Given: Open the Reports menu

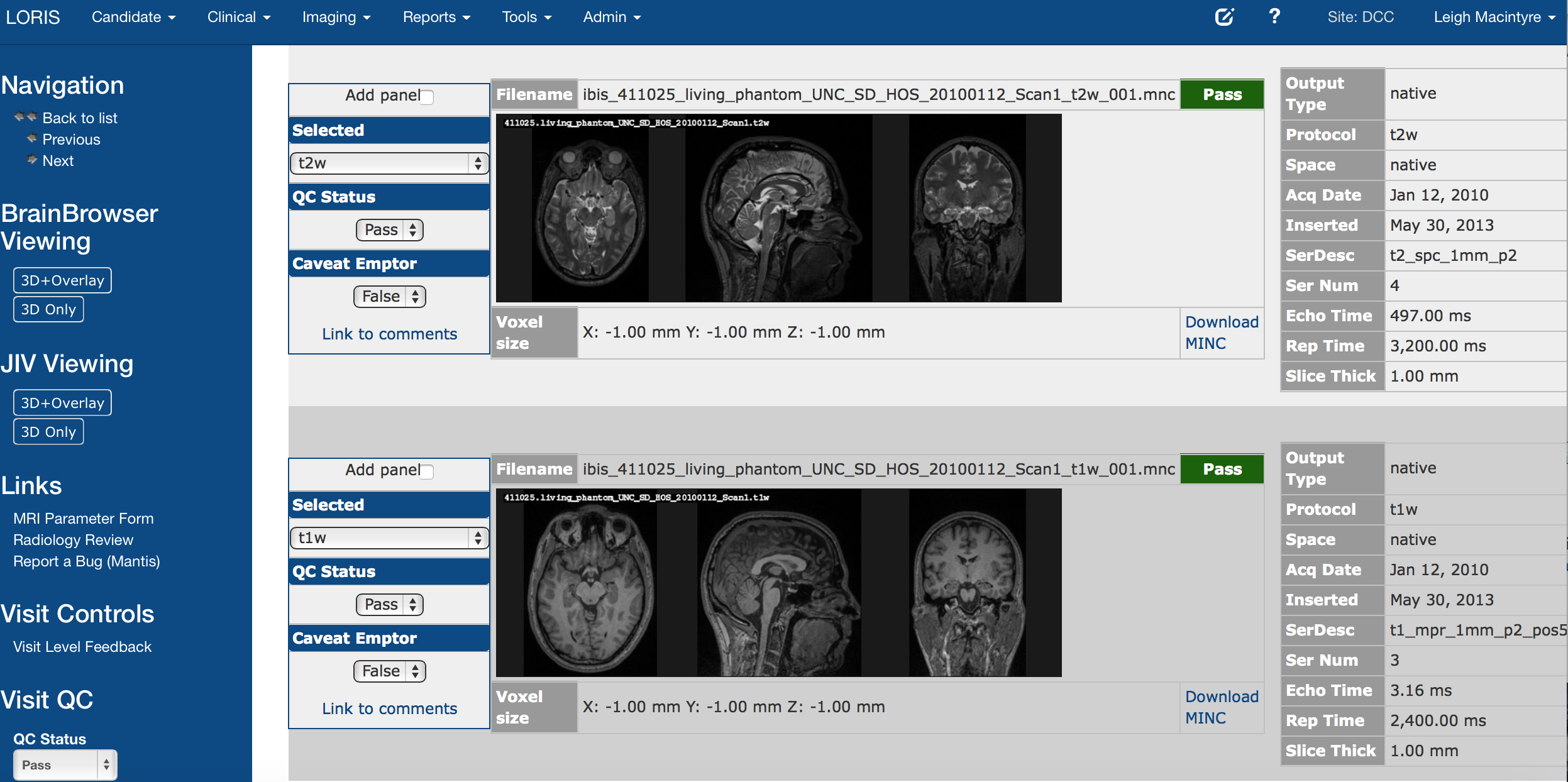Looking at the screenshot, I should (x=436, y=17).
